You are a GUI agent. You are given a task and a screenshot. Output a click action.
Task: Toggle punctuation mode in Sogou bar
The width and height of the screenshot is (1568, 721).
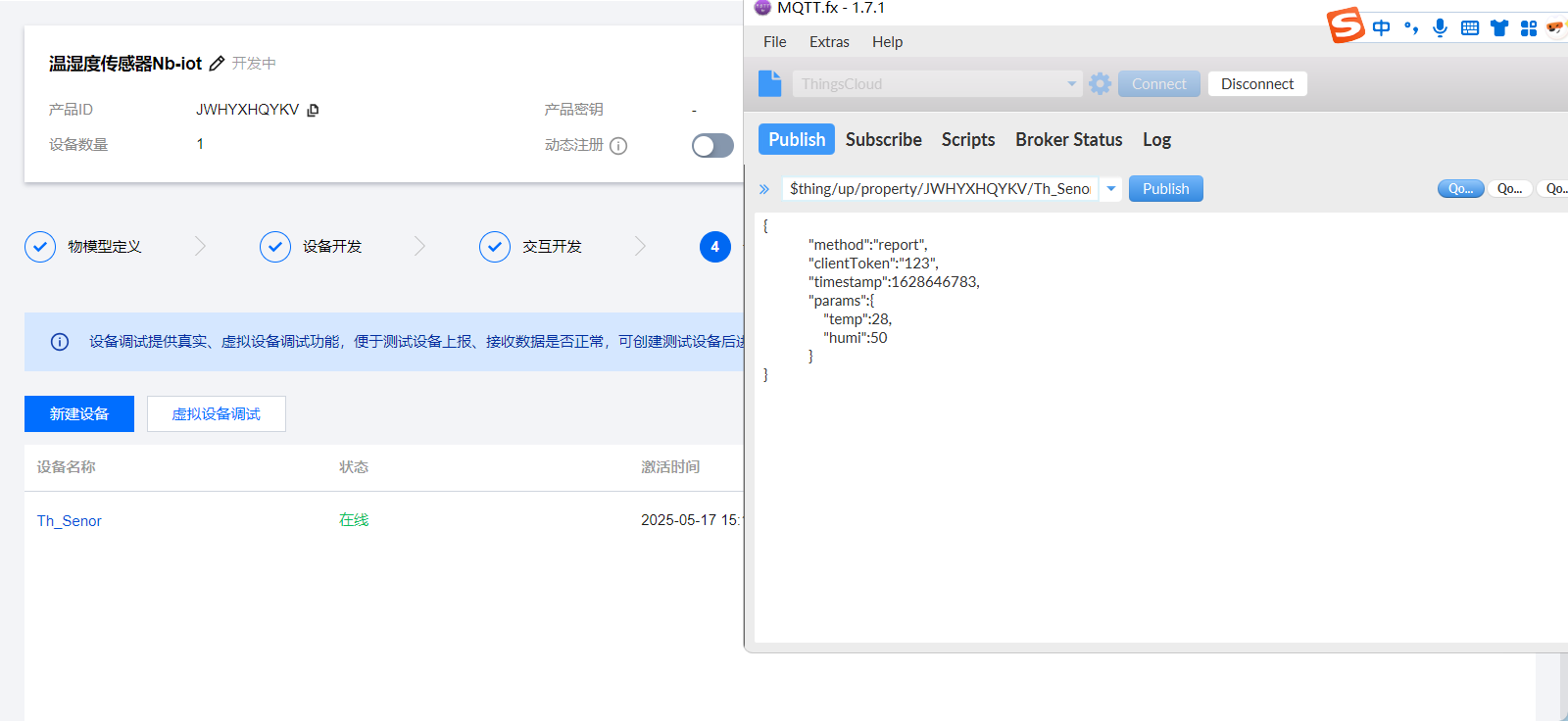1411,27
